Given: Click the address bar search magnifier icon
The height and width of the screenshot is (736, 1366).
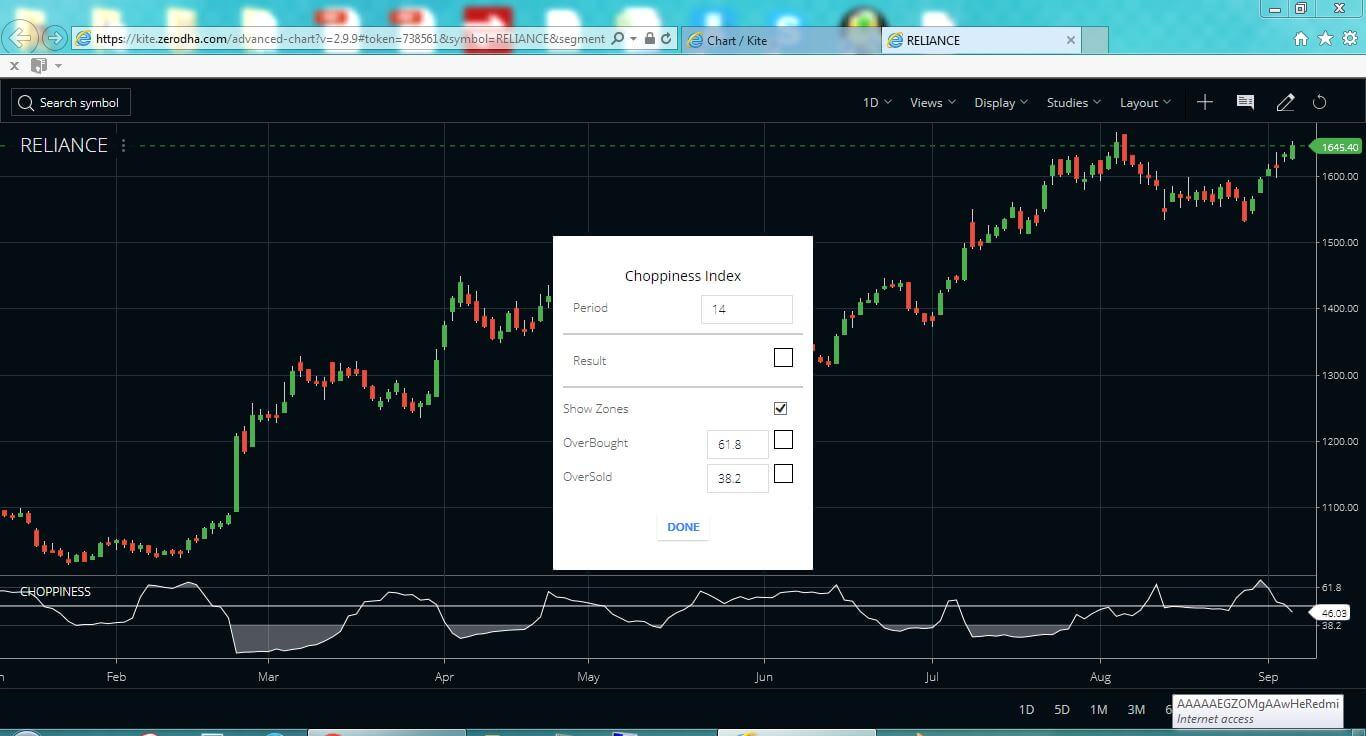Looking at the screenshot, I should [x=617, y=39].
